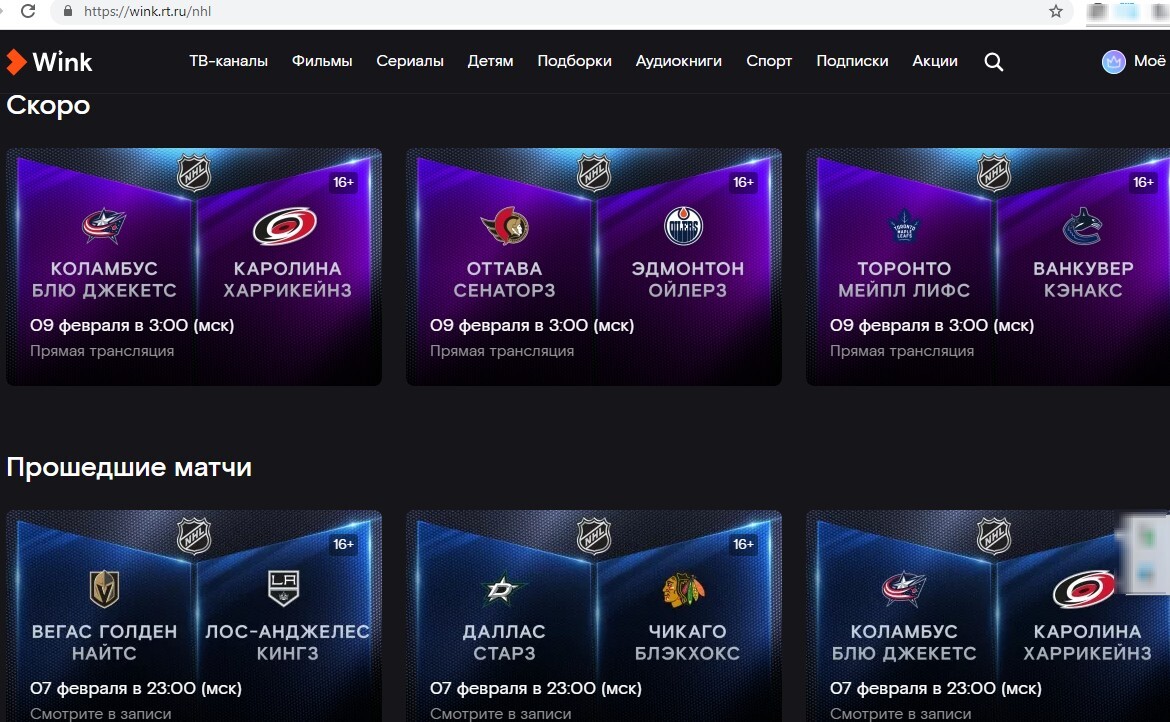Click the Wink logo
The width and height of the screenshot is (1170, 722).
coord(50,62)
